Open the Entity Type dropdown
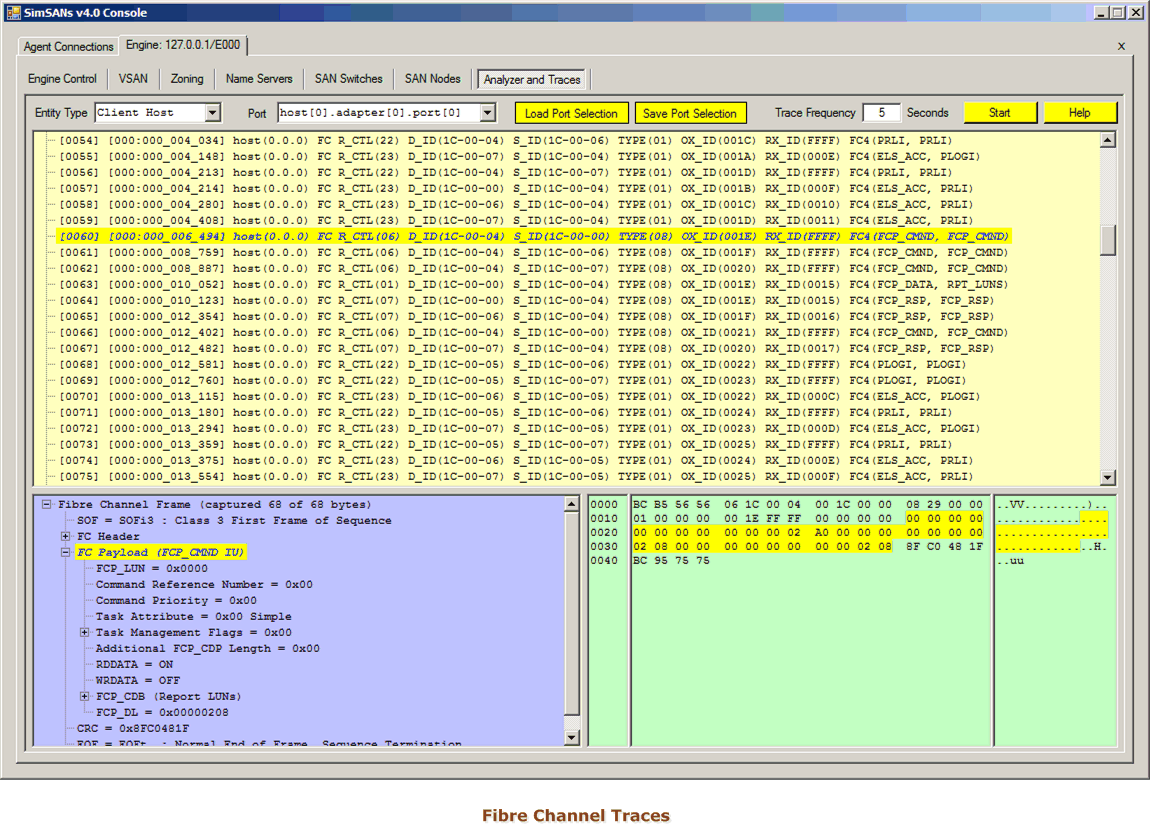 point(212,113)
